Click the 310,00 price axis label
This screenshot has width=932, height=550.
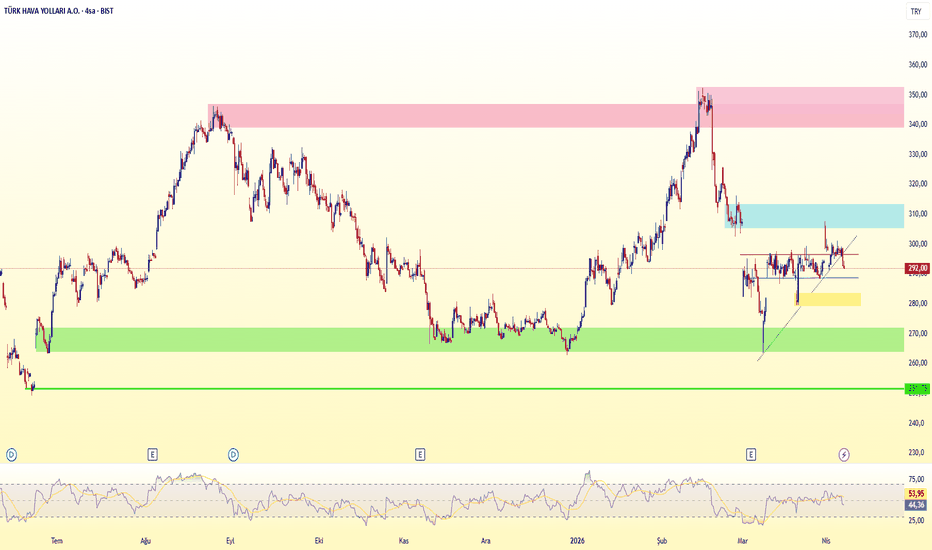pyautogui.click(x=918, y=213)
